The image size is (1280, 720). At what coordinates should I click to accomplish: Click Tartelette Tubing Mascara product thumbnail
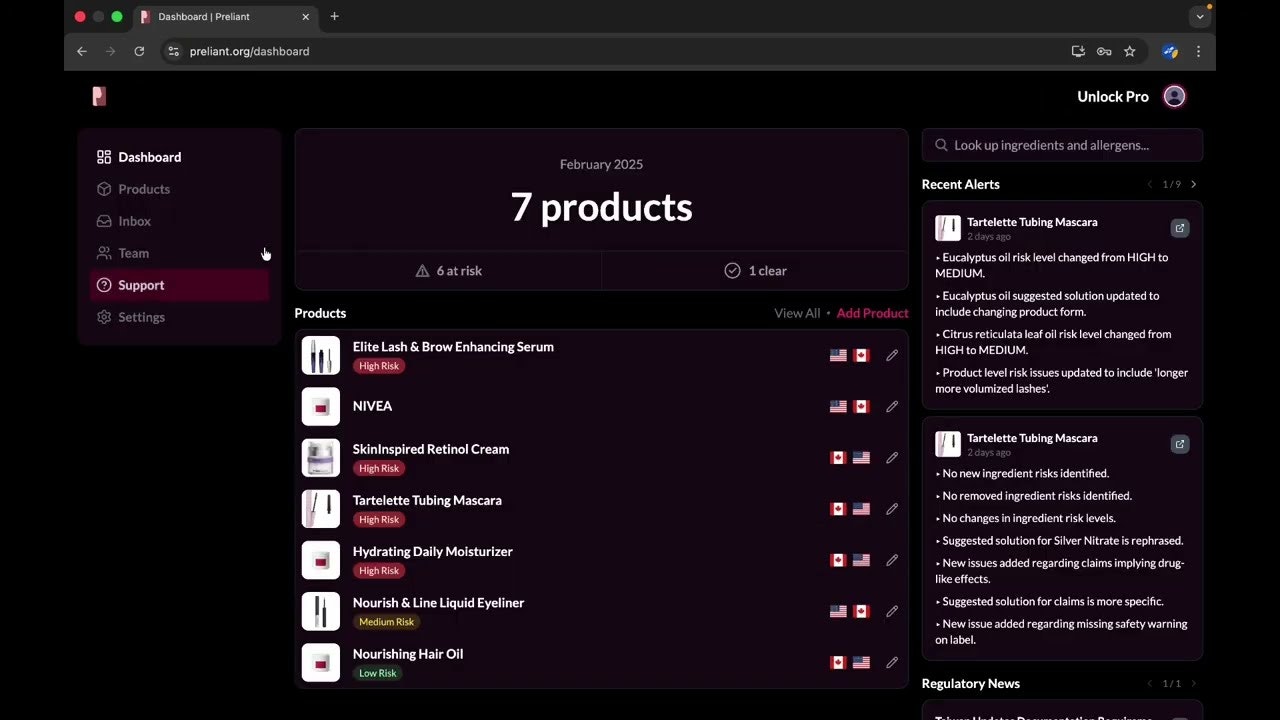(321, 508)
